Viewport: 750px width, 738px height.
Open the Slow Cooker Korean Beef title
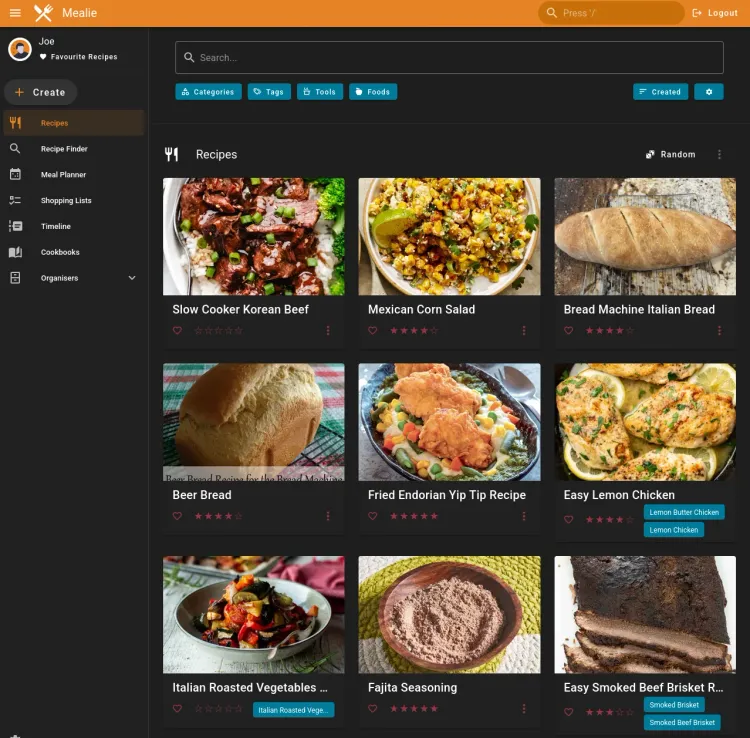(x=240, y=309)
